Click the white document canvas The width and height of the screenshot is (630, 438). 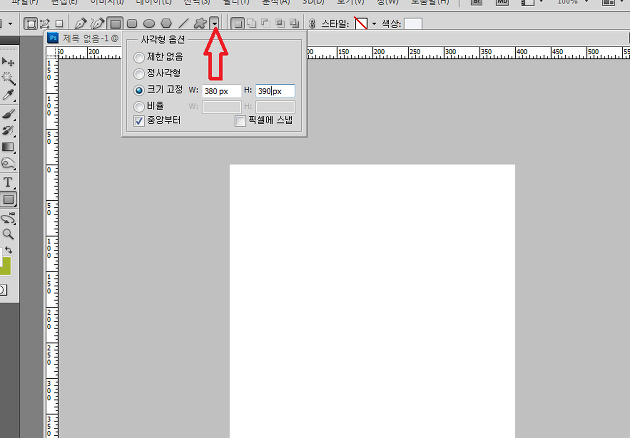pos(372,301)
